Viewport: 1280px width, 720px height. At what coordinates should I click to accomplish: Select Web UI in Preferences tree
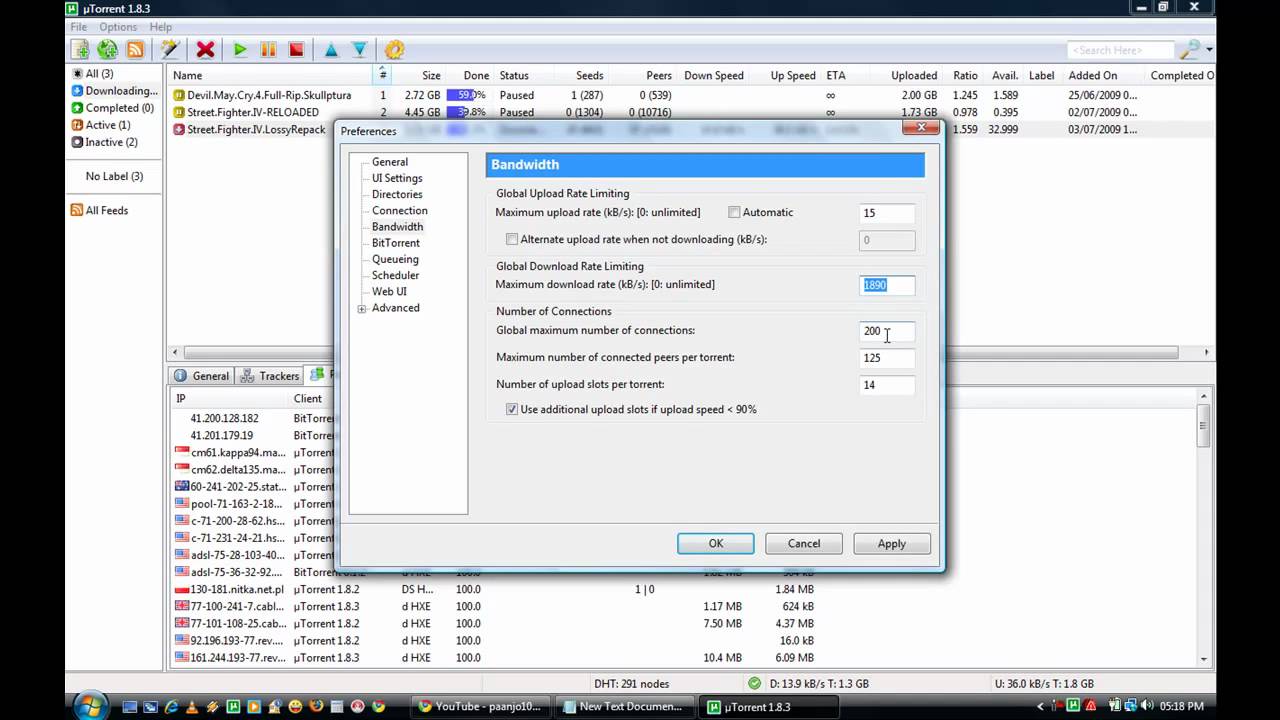389,291
